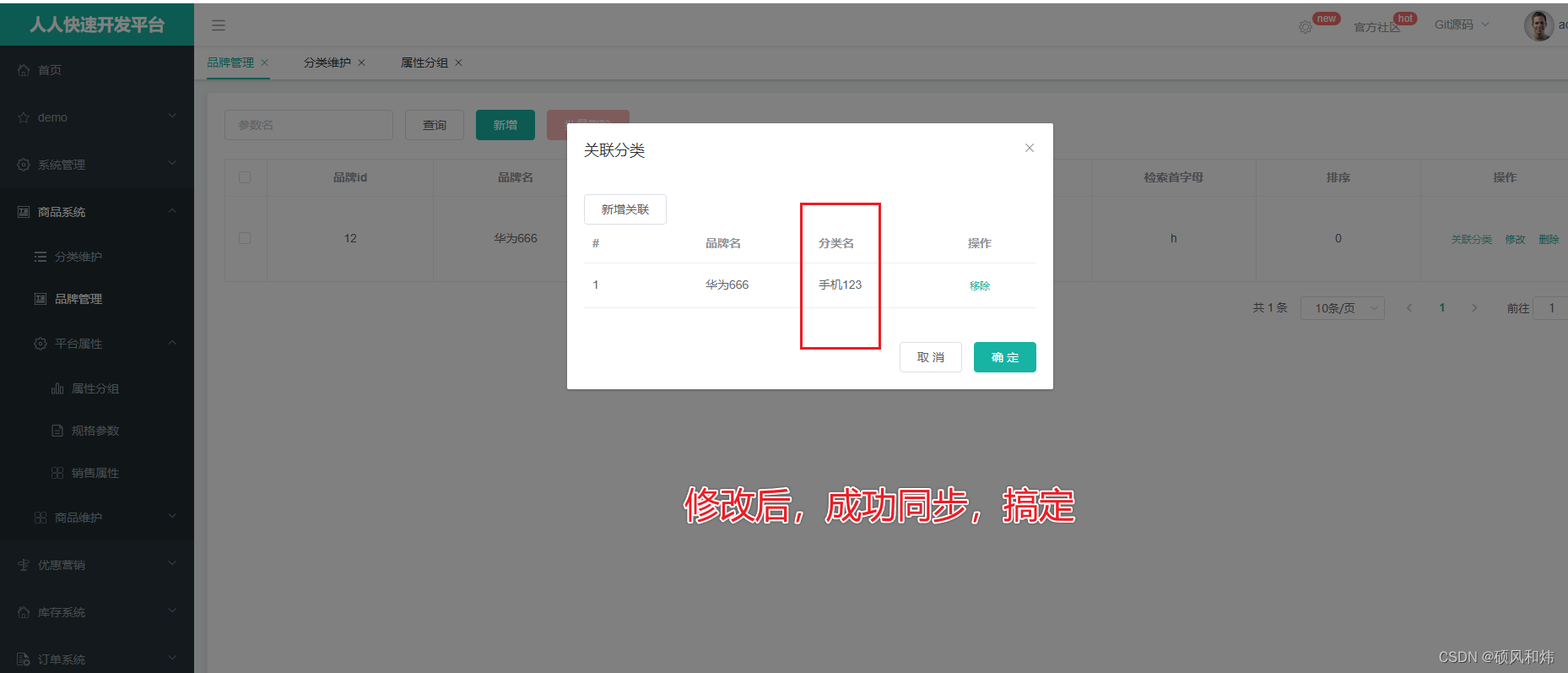Close the 品牌管理 tab with its X
Screen dimensions: 1568x673
tap(264, 62)
